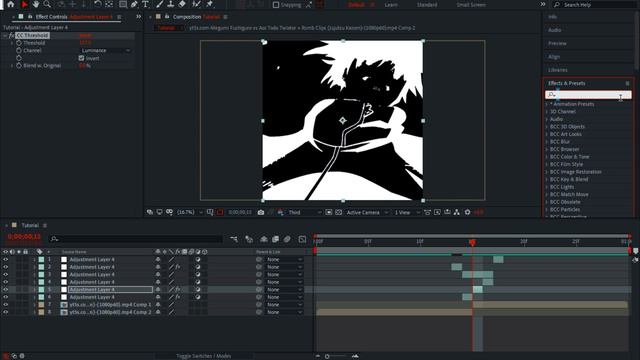Click layer 7 tan label color swatch
Screen dimensions: 640x360
(x=41, y=304)
